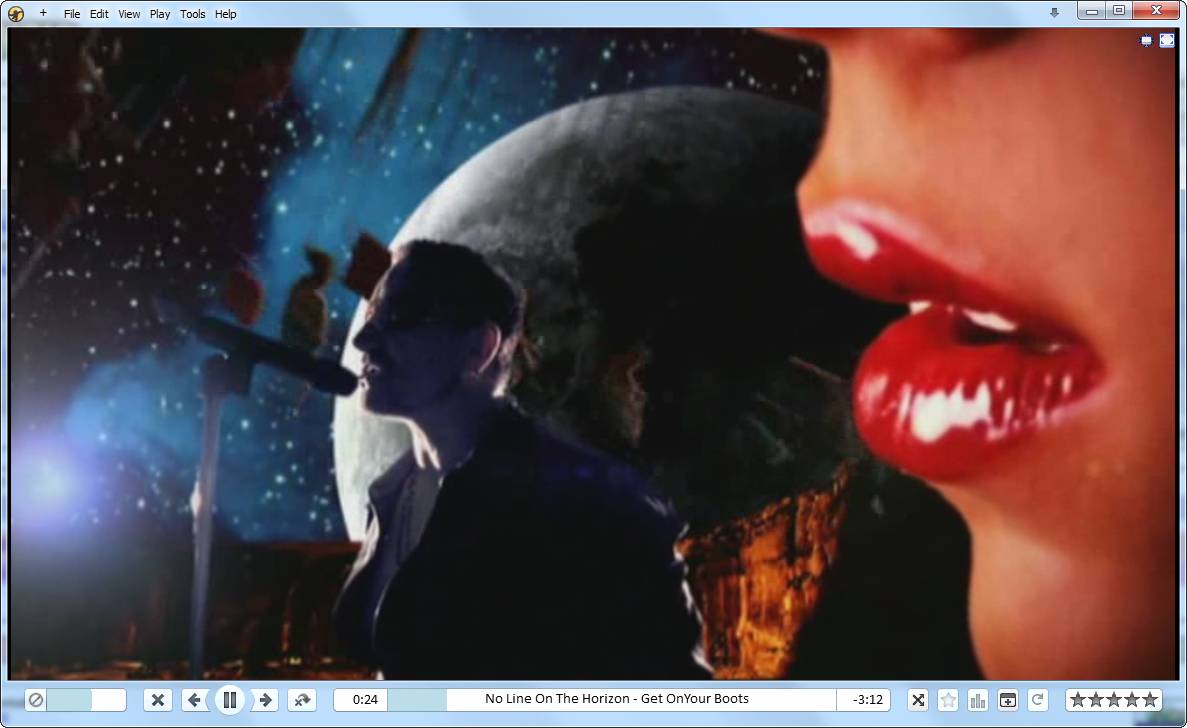Open the File menu
The image size is (1187, 728).
(x=72, y=14)
